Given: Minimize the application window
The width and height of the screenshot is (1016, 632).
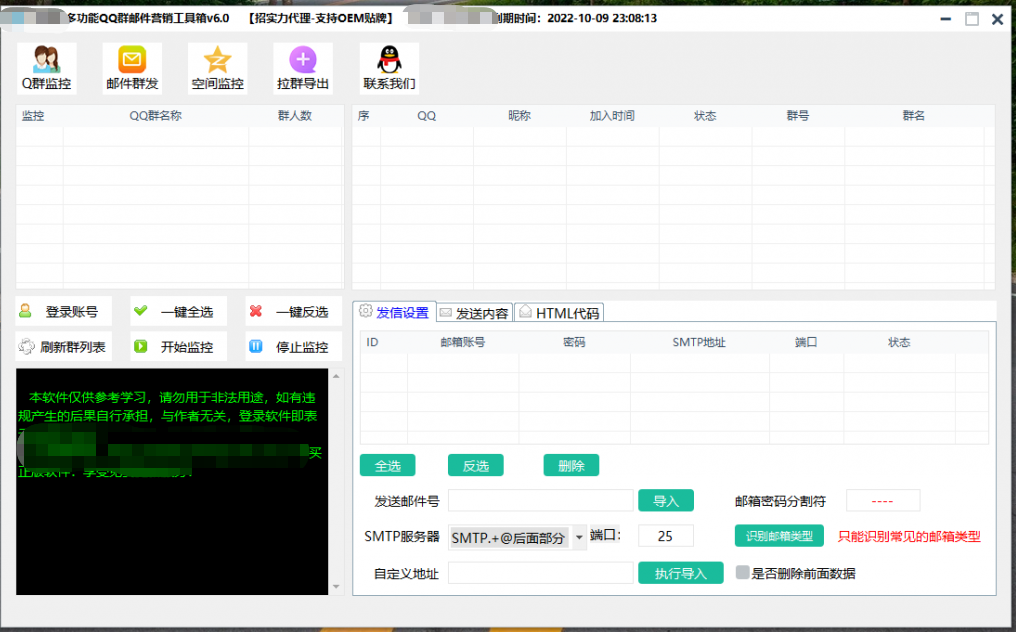Looking at the screenshot, I should point(945,19).
